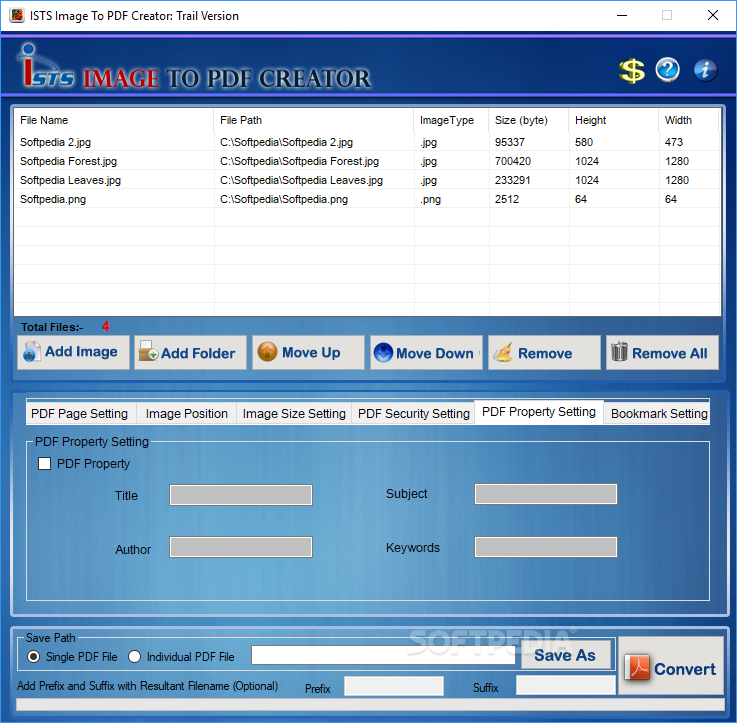The image size is (737, 723).
Task: Sort by Size (byte) column header
Action: pos(529,120)
